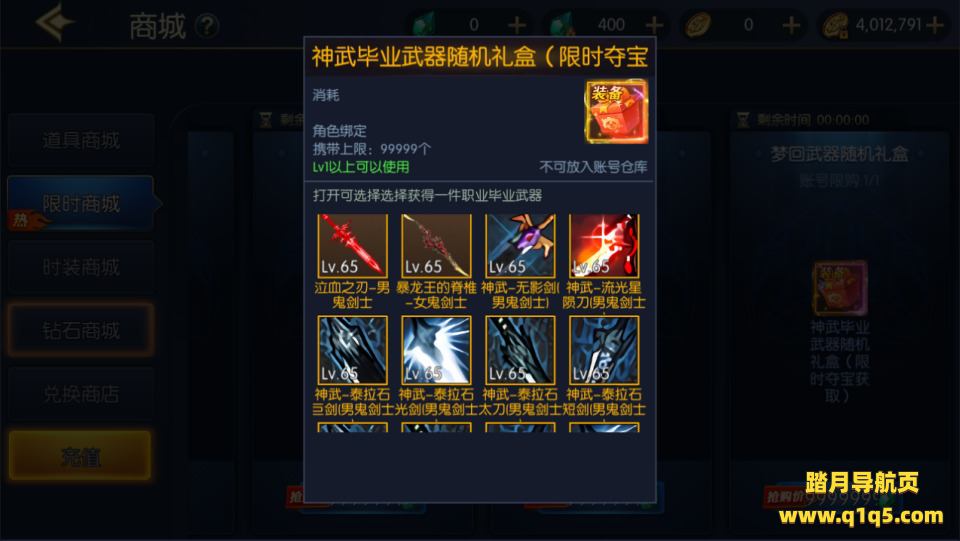Pick the 神武-泰拉石光剑 weapon icon

[436, 350]
